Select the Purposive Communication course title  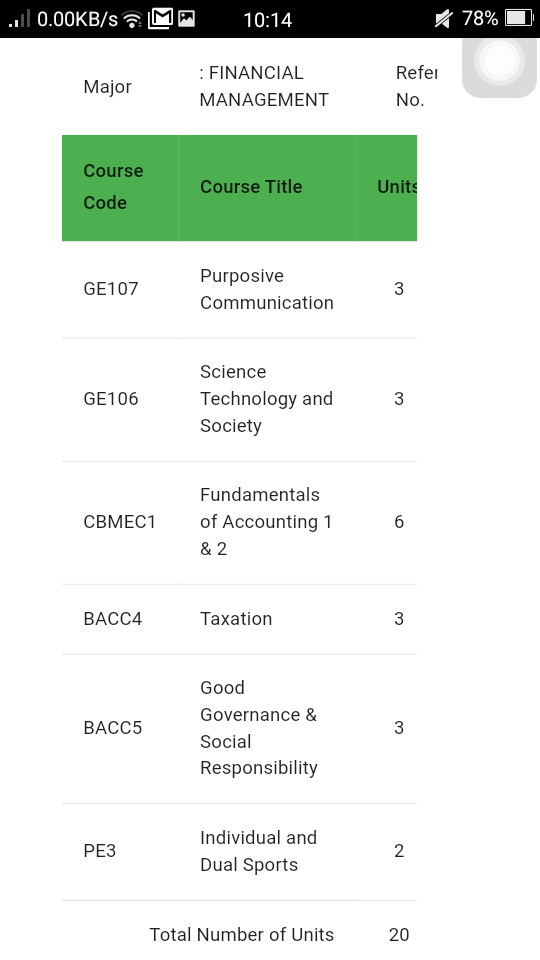point(266,289)
